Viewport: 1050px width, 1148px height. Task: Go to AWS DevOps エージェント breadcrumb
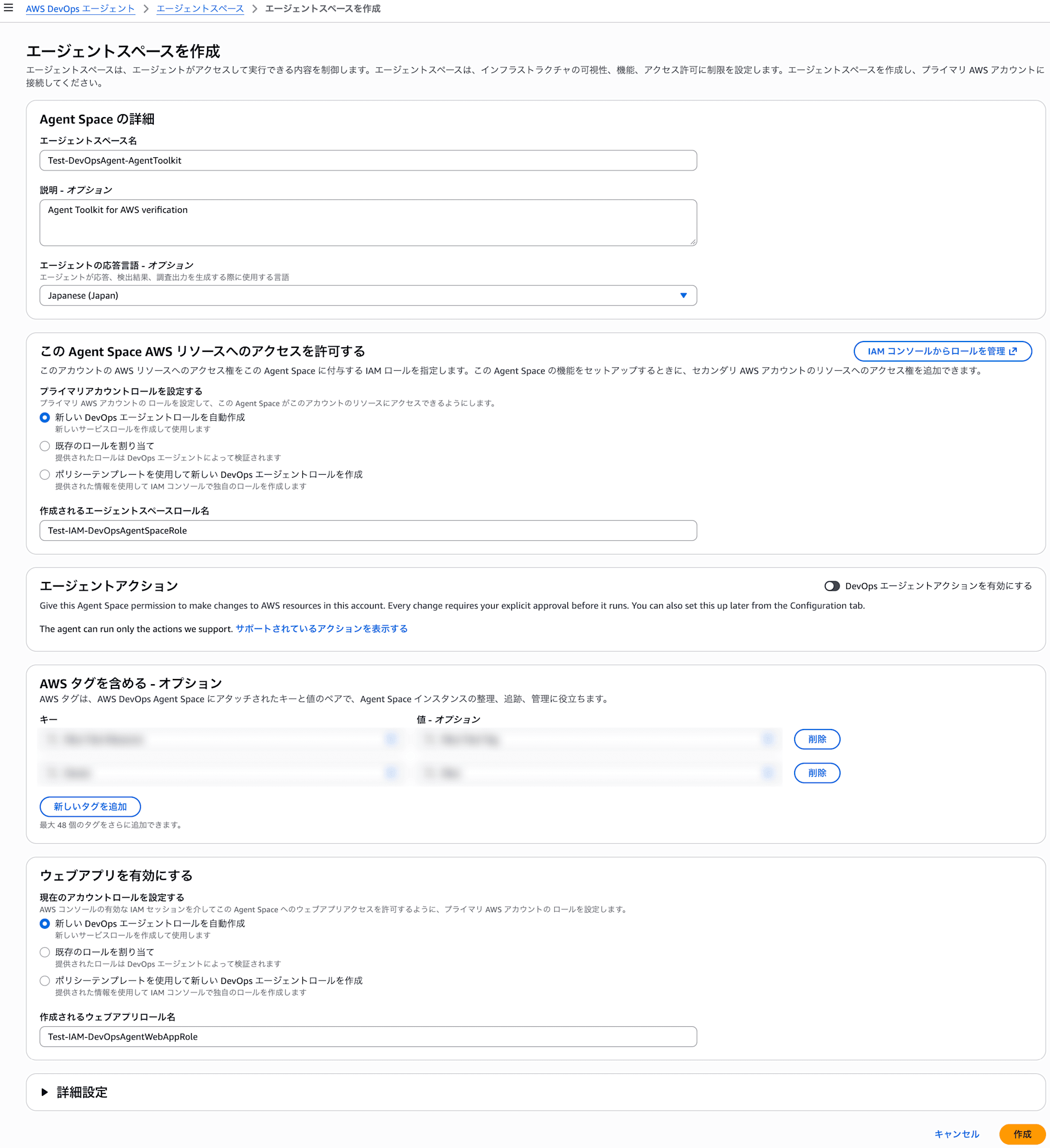tap(80, 9)
